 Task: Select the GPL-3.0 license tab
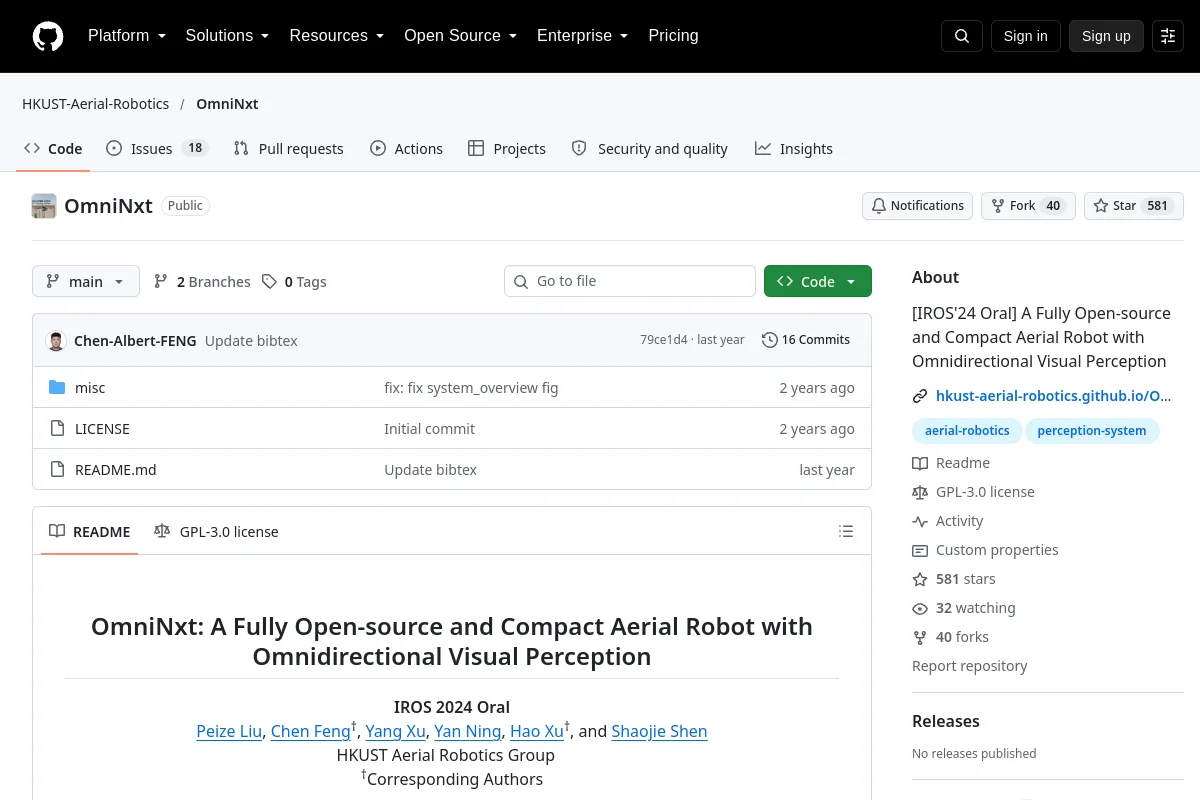(216, 532)
